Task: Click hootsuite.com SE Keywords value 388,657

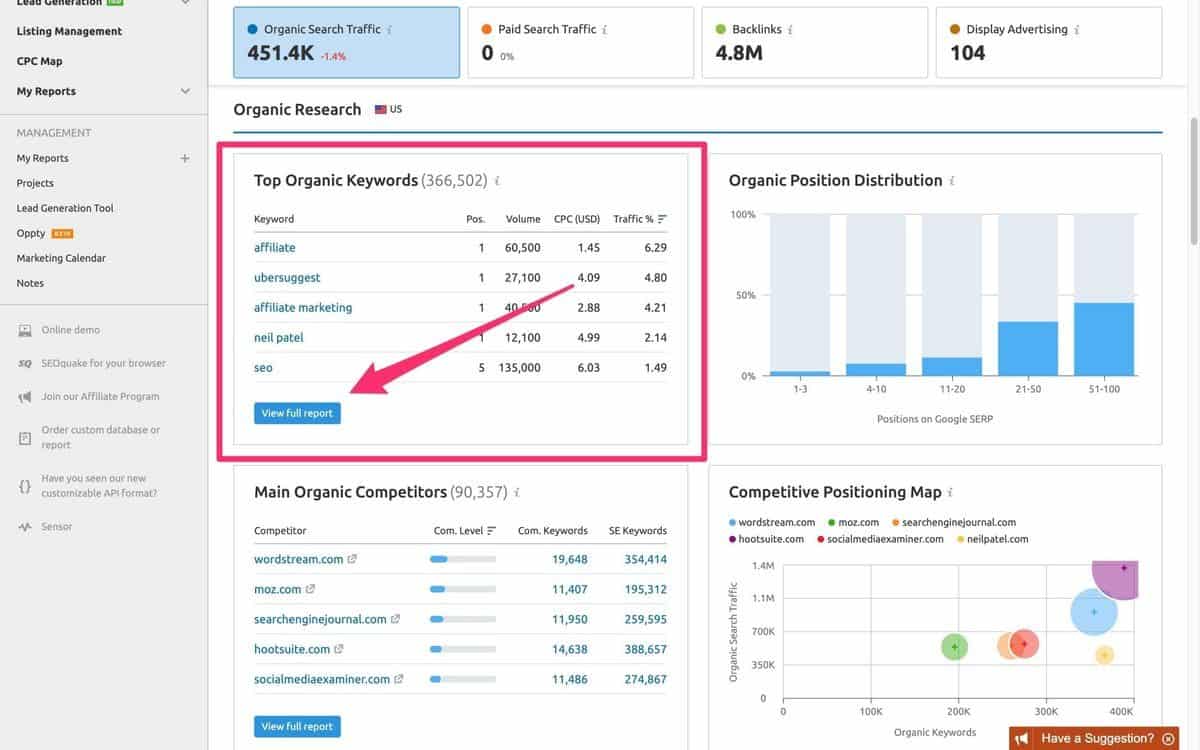Action: pos(645,649)
